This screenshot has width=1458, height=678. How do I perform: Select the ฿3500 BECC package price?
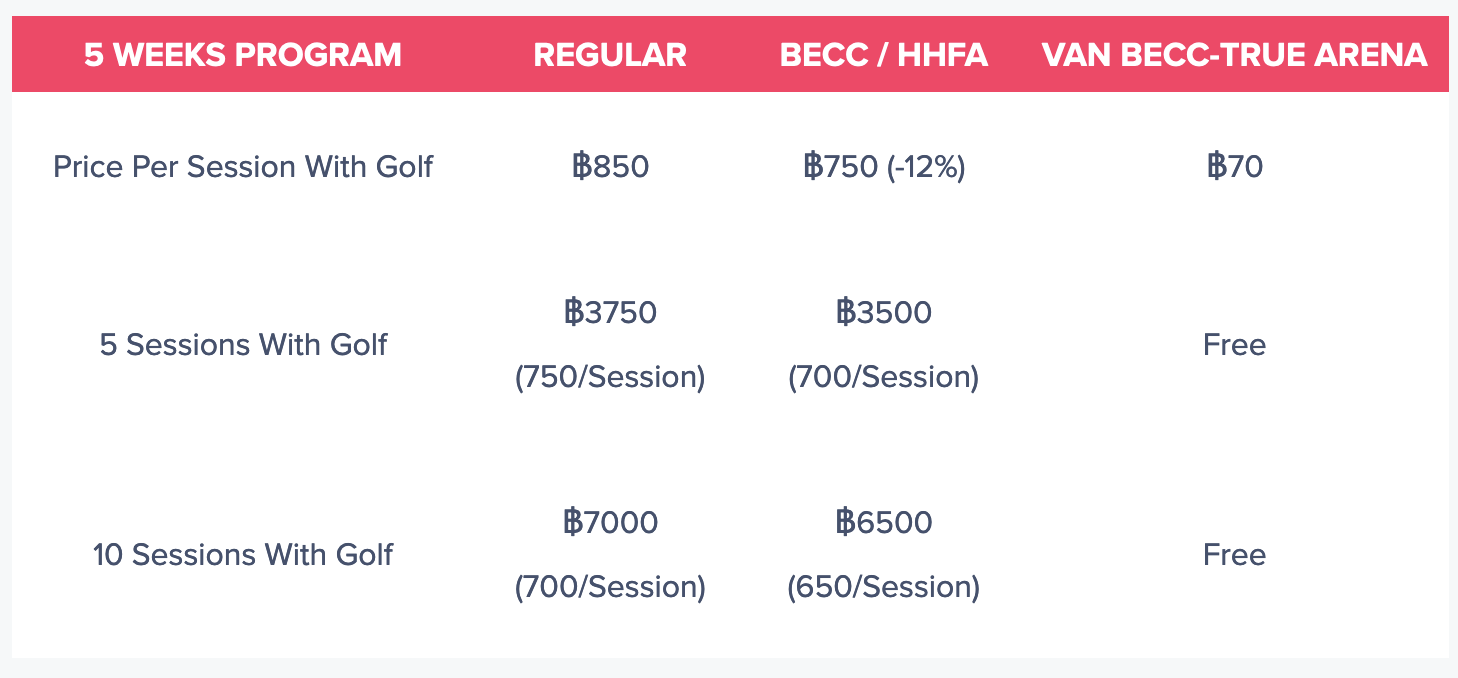[884, 313]
